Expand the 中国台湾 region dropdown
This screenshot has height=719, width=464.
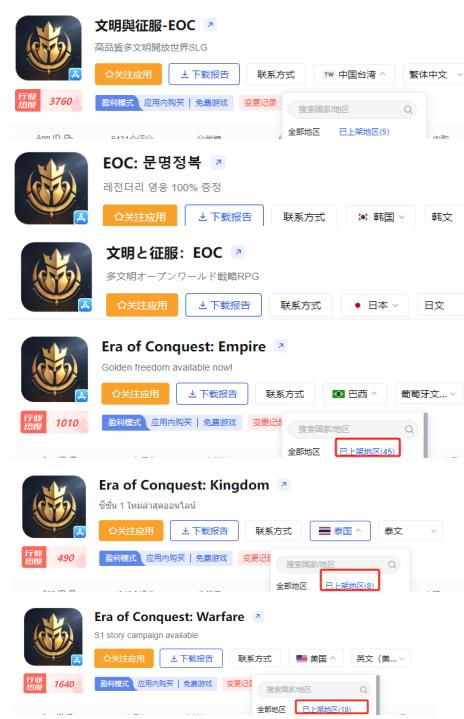(x=354, y=75)
